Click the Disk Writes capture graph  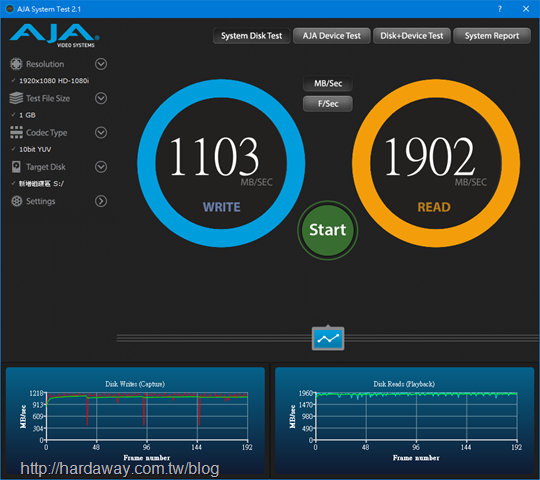click(x=135, y=421)
